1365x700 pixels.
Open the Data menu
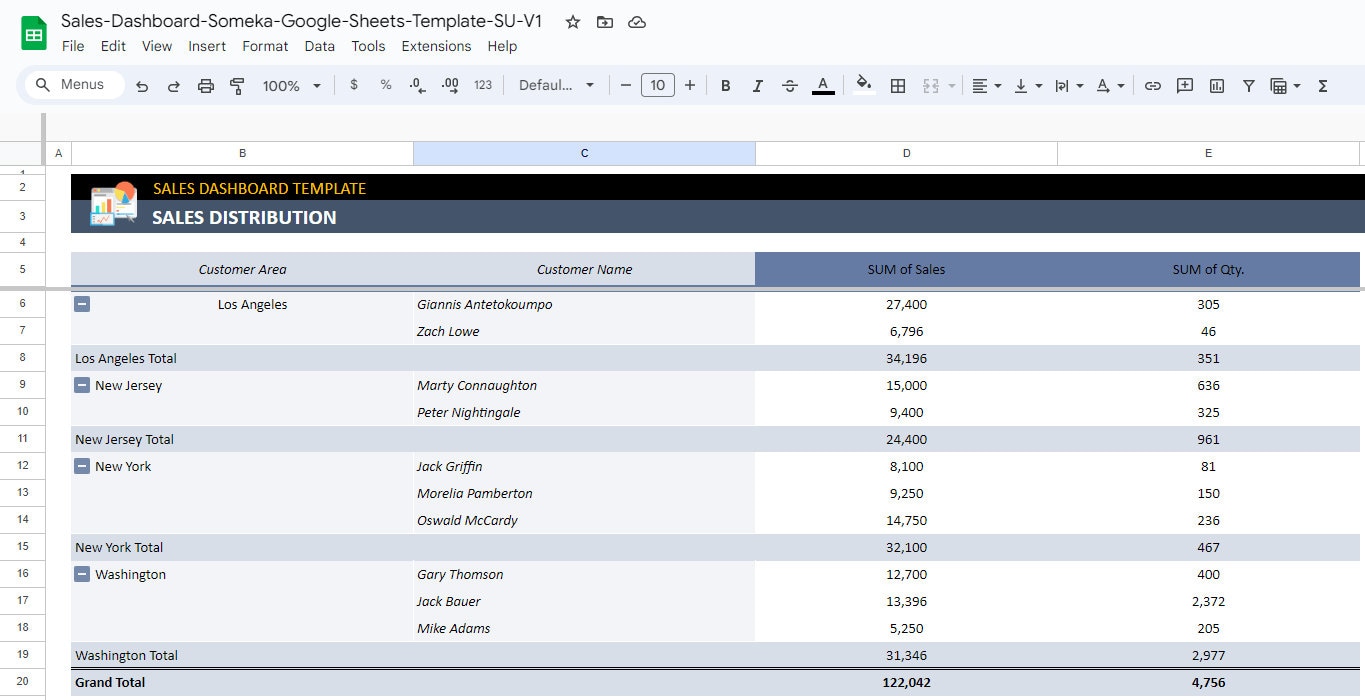tap(319, 46)
